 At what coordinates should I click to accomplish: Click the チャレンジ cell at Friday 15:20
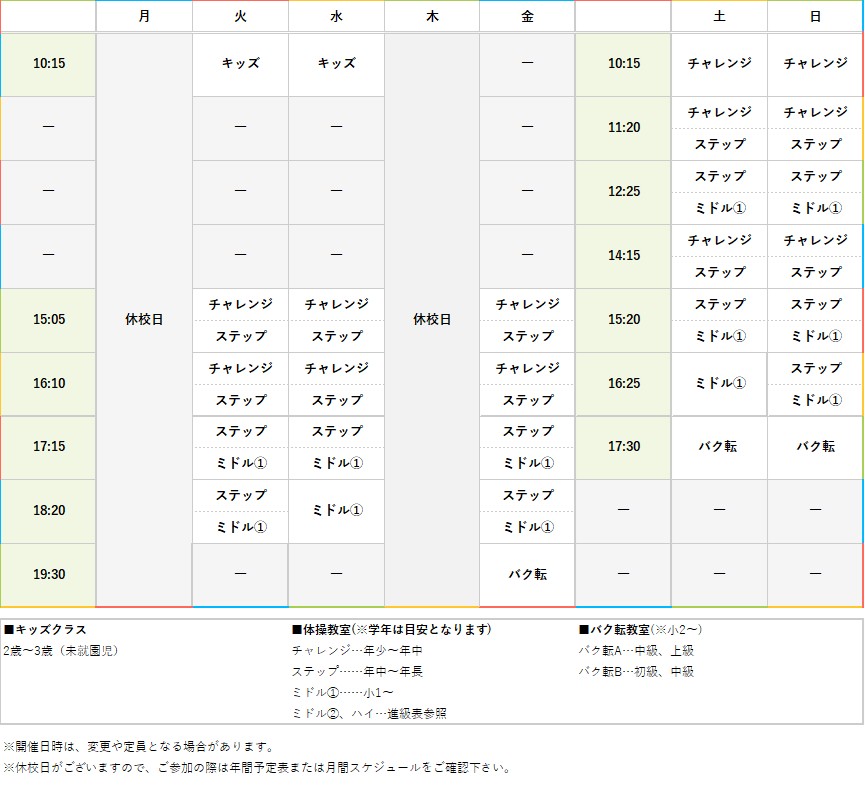526,304
